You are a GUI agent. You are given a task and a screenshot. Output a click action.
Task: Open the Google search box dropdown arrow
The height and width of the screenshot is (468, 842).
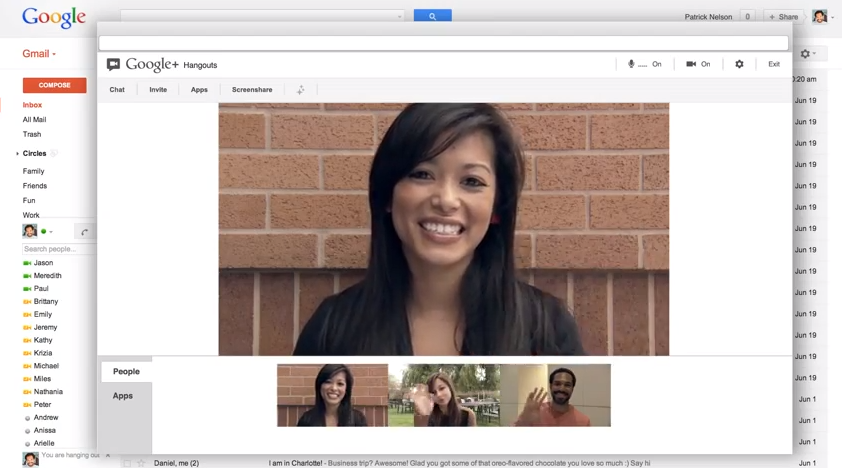point(400,17)
